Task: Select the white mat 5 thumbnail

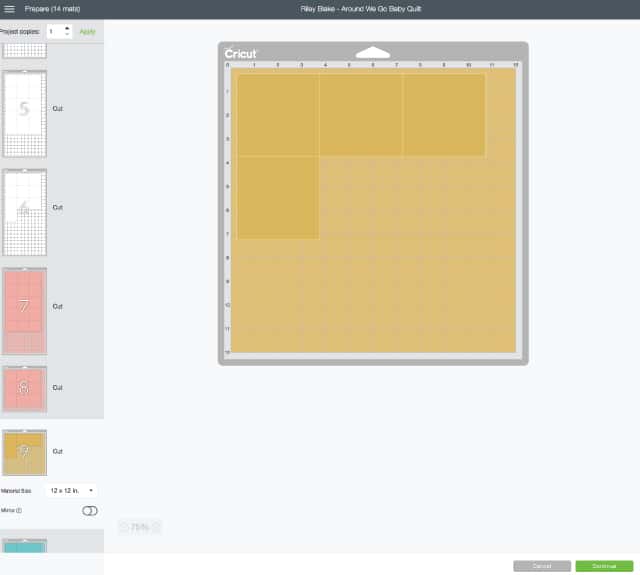Action: tap(24, 113)
